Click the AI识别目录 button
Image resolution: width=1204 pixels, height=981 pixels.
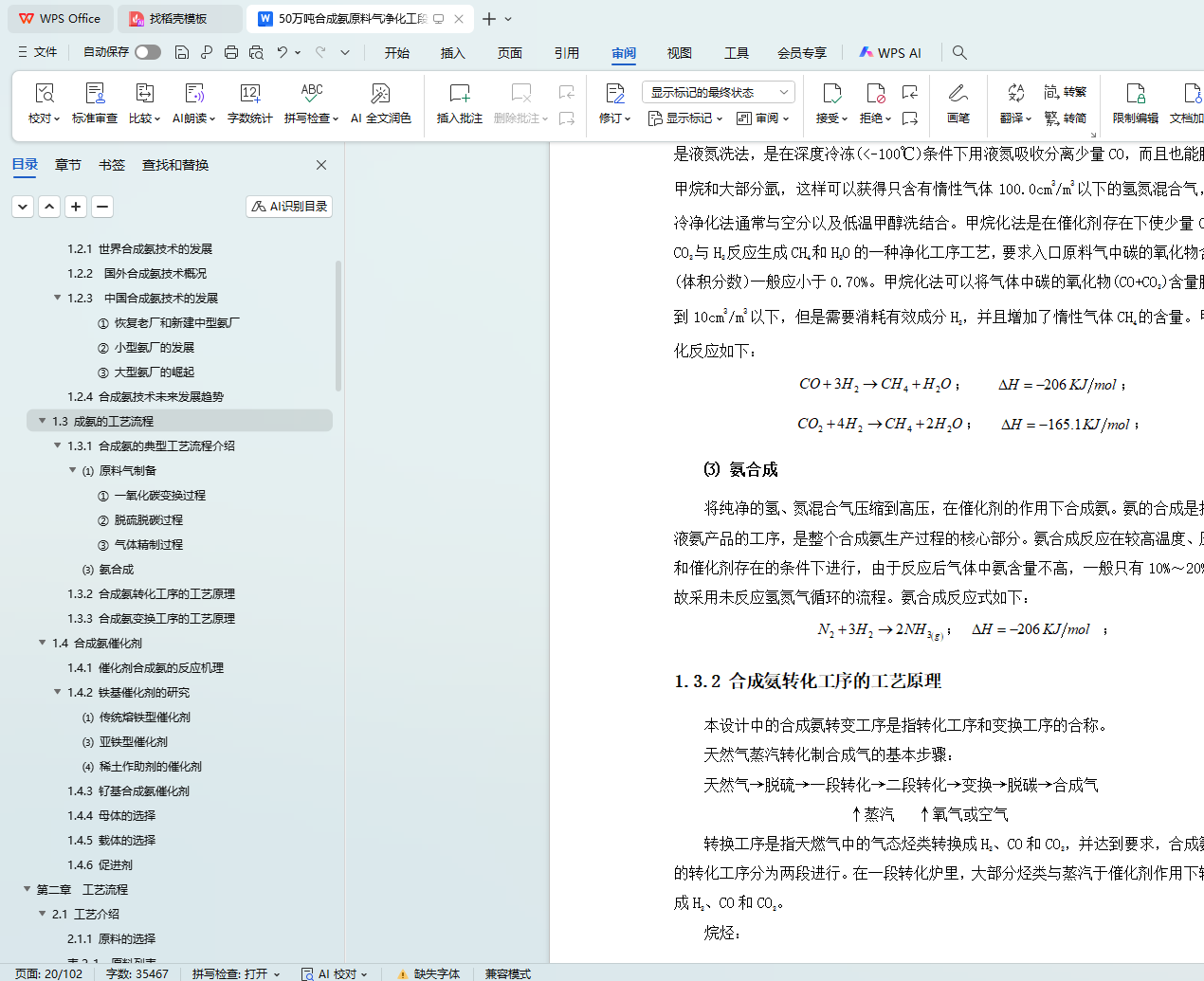point(289,207)
